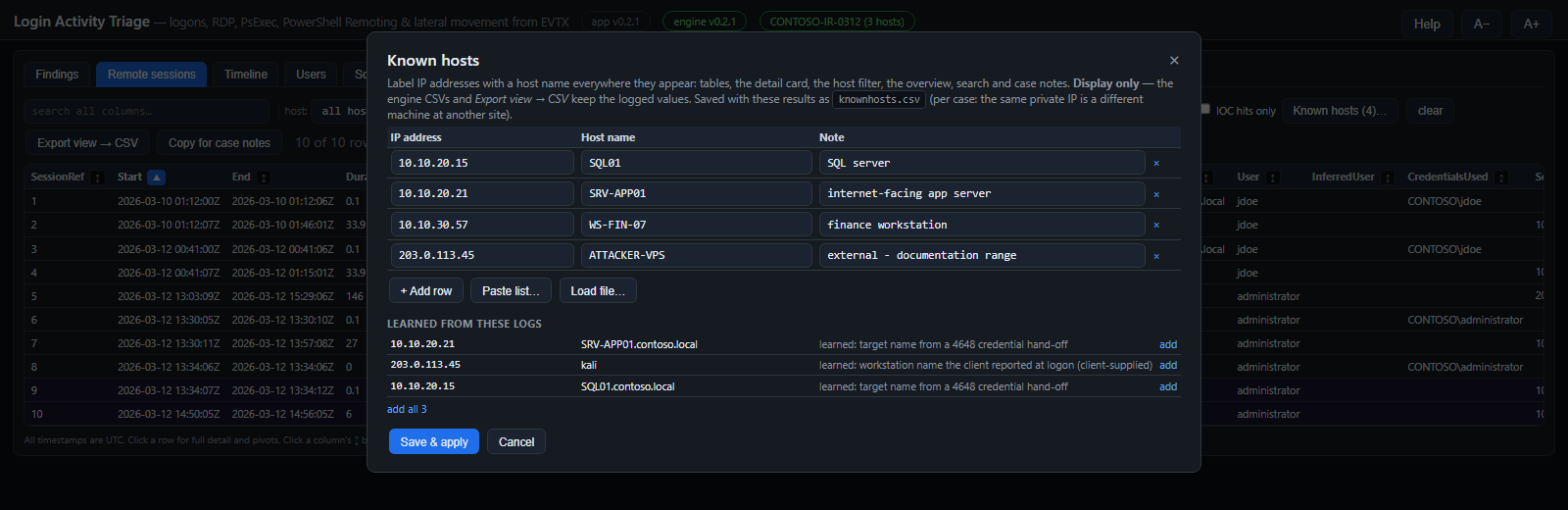This screenshot has width=1568, height=510.
Task: Clear the filters with clear button
Action: (1430, 111)
